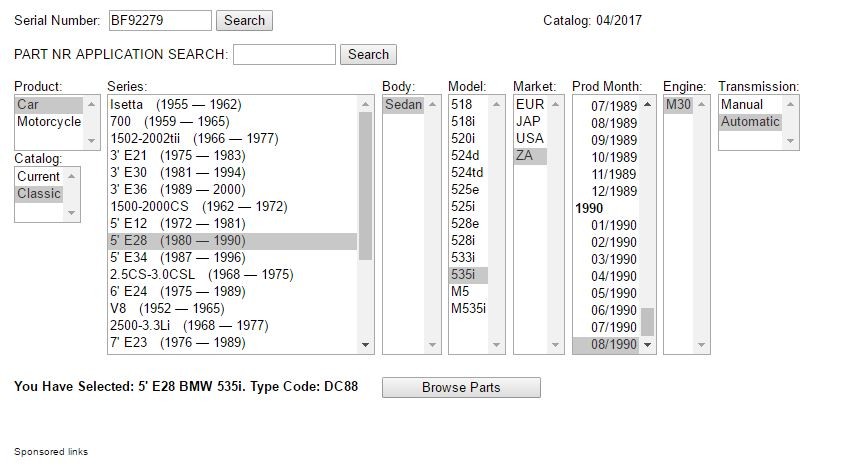Image resolution: width=856 pixels, height=476 pixels.
Task: Choose USA market
Action: coord(530,138)
